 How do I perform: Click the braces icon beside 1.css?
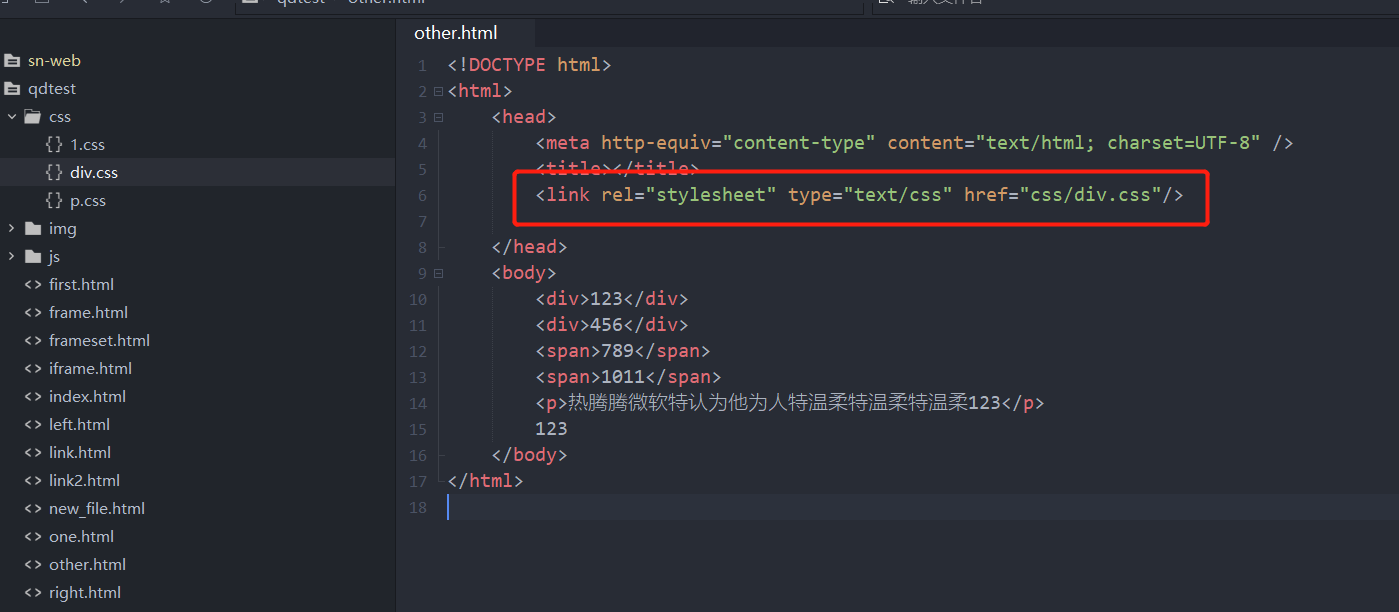54,144
